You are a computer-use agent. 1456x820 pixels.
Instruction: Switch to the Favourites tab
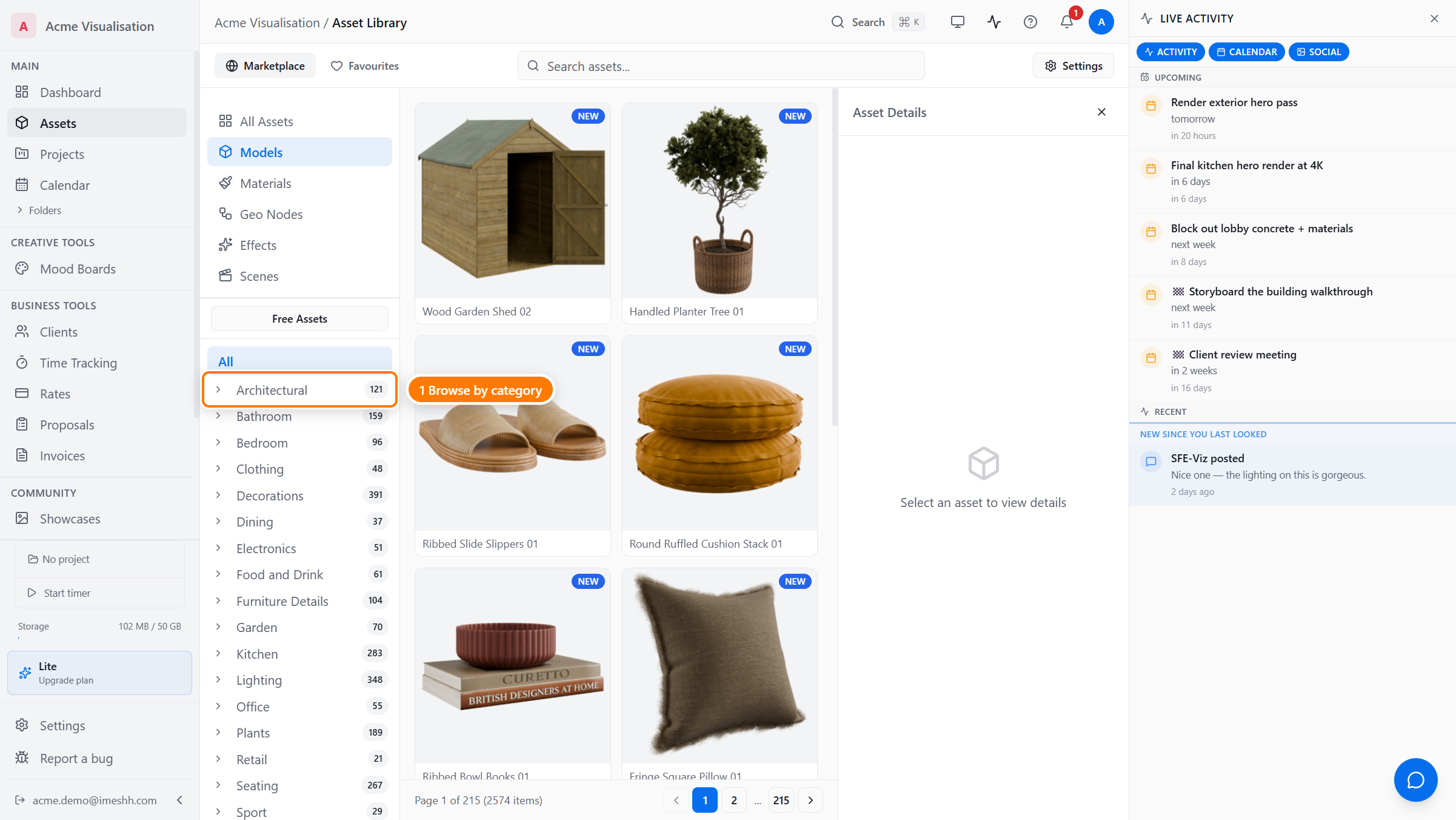pos(364,66)
